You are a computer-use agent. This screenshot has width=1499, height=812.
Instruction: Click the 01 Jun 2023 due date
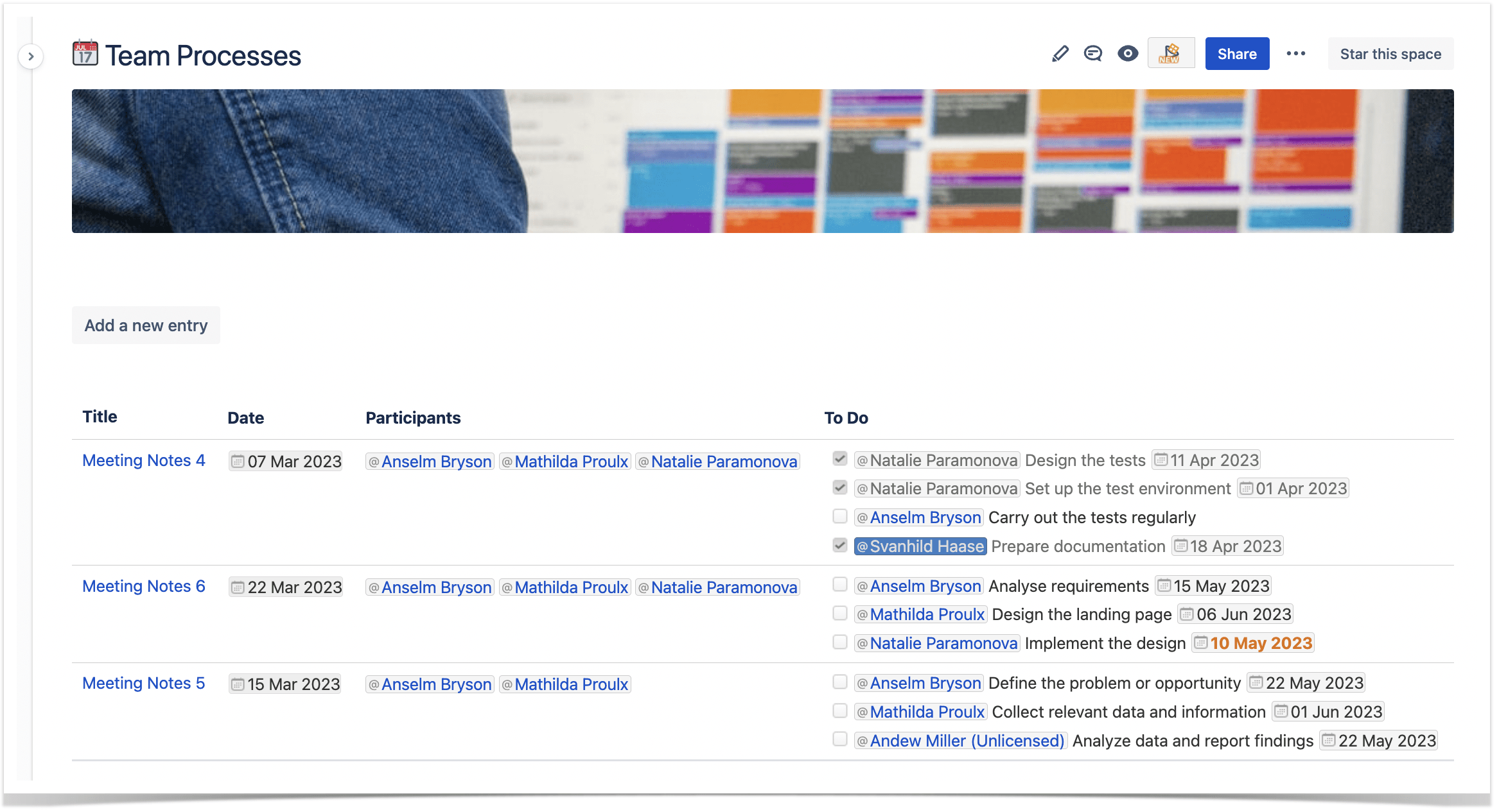point(1328,712)
